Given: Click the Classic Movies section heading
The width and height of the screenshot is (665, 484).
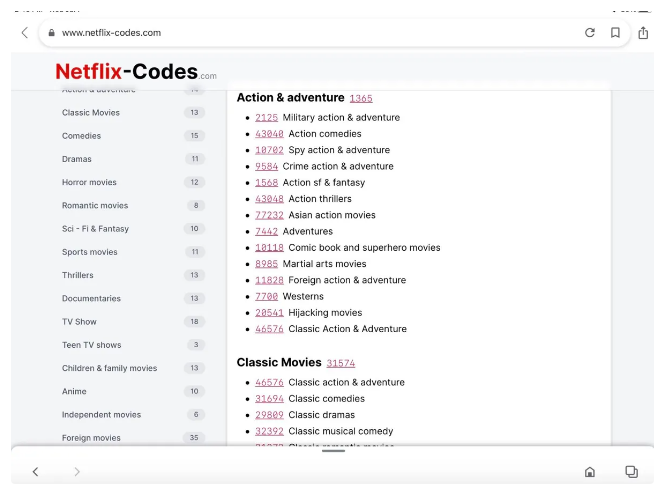Looking at the screenshot, I should click(x=279, y=362).
